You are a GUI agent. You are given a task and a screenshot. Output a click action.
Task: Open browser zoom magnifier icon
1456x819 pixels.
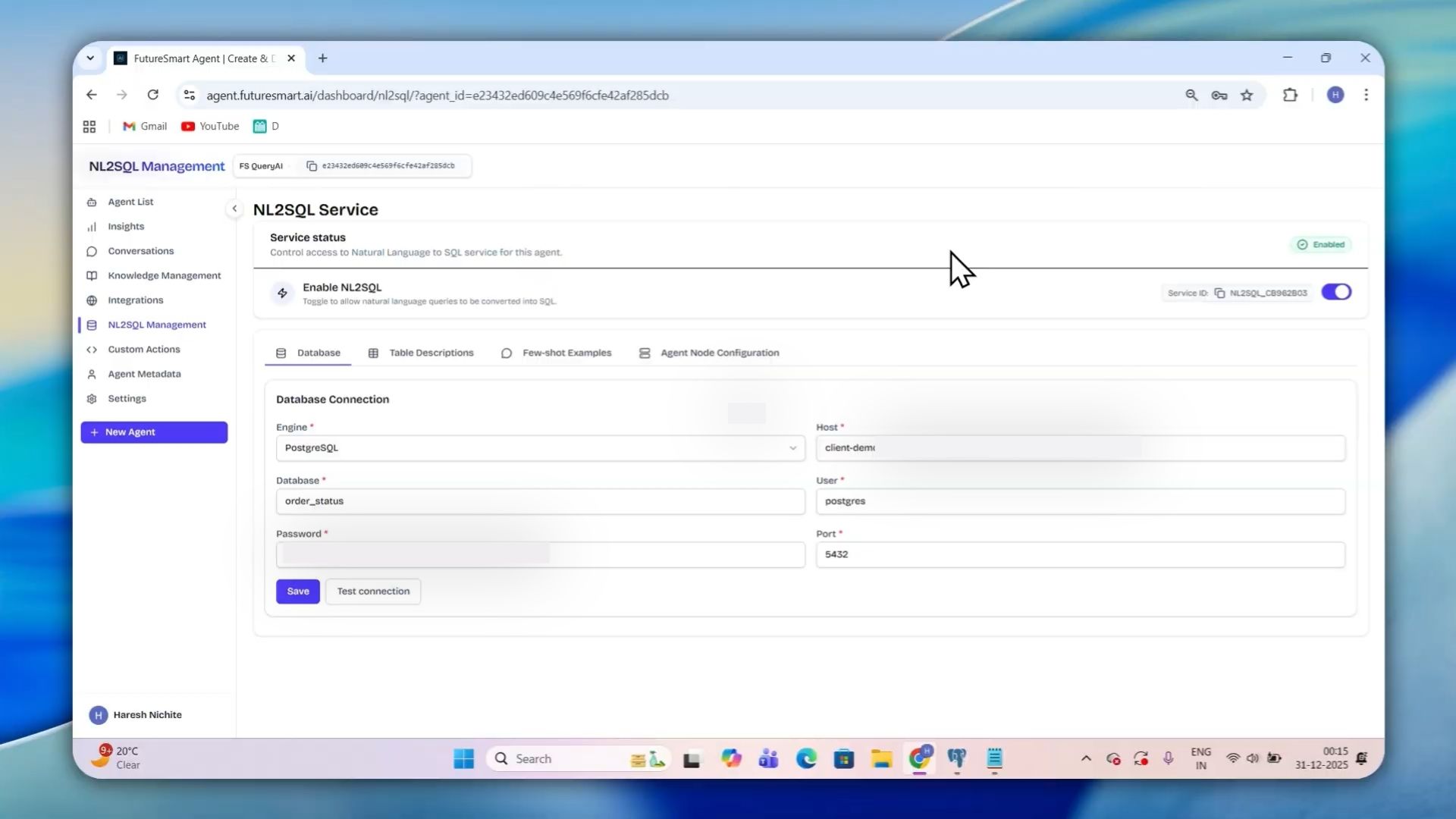tap(1191, 95)
